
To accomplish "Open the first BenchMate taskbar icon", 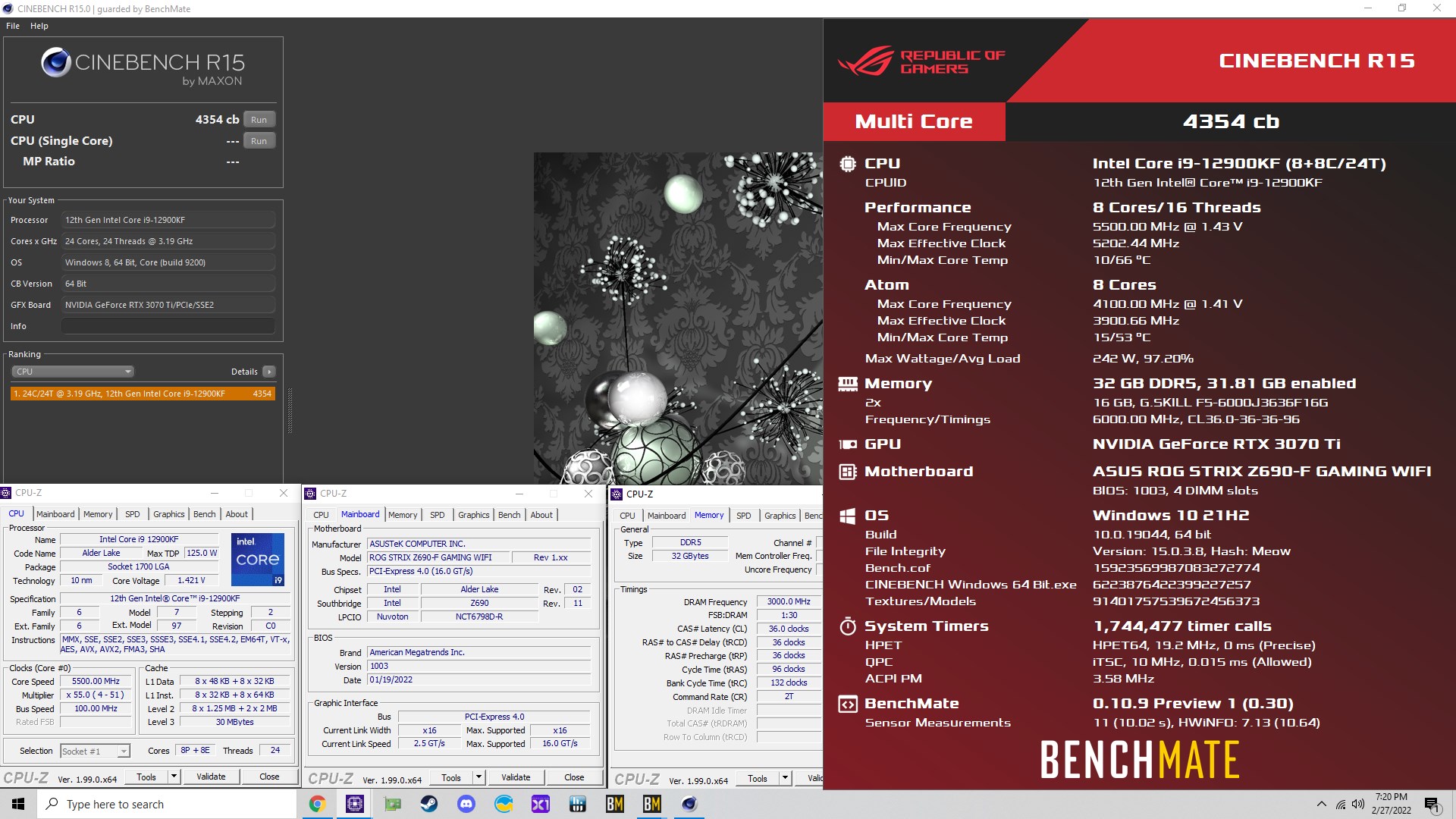I will click(x=615, y=804).
